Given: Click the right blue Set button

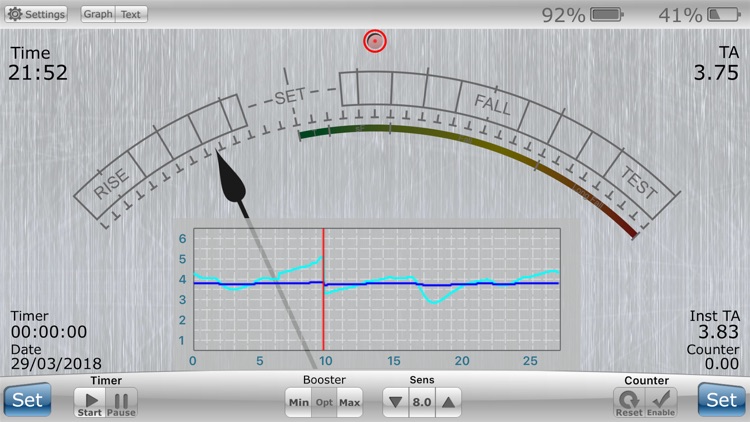Looking at the screenshot, I should click(x=721, y=400).
